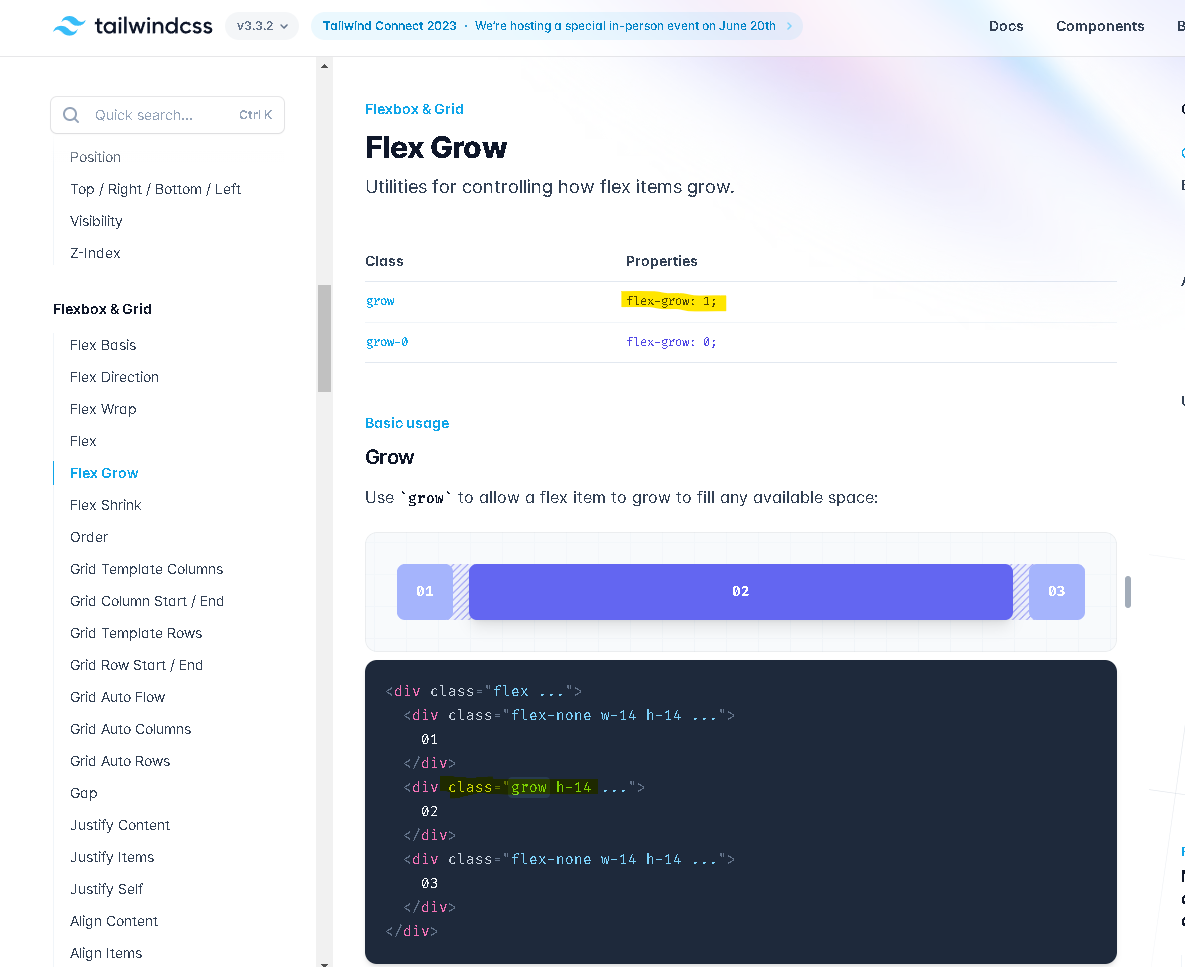Open Top / Right / Bottom / Left page

coord(155,189)
